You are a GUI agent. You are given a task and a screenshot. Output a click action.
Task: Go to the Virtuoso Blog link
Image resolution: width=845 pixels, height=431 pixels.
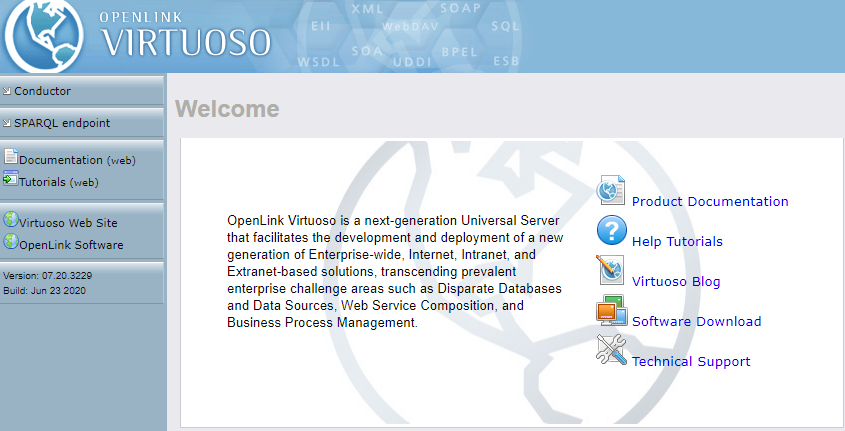[x=676, y=282]
